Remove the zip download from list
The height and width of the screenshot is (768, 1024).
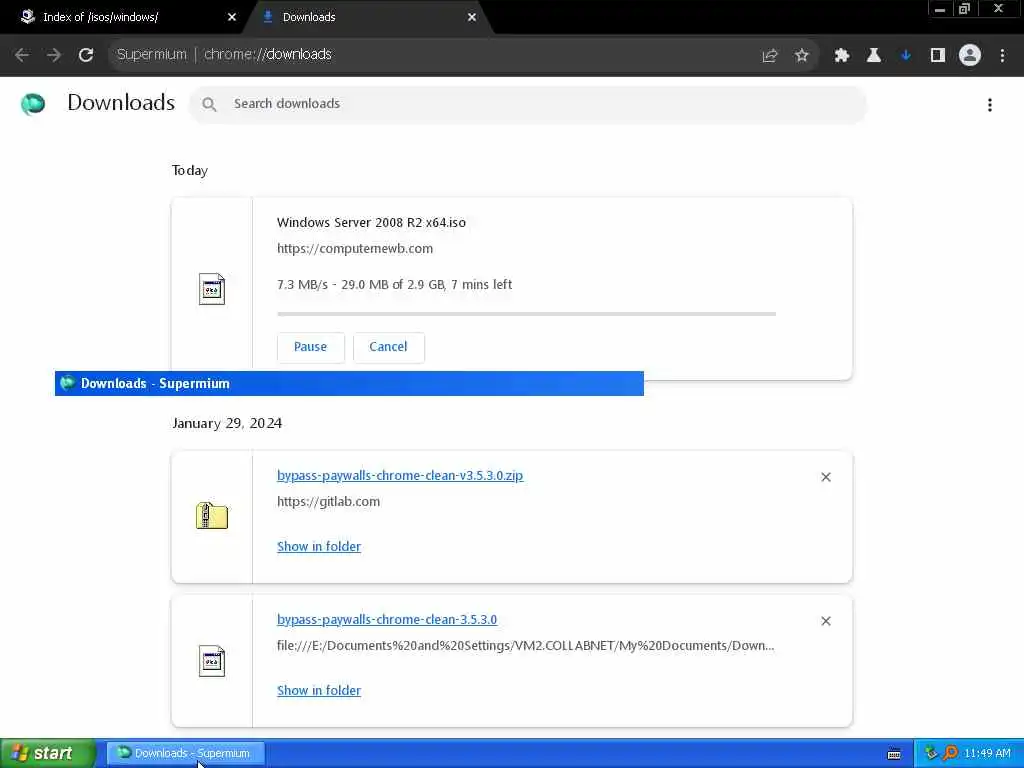coord(826,477)
